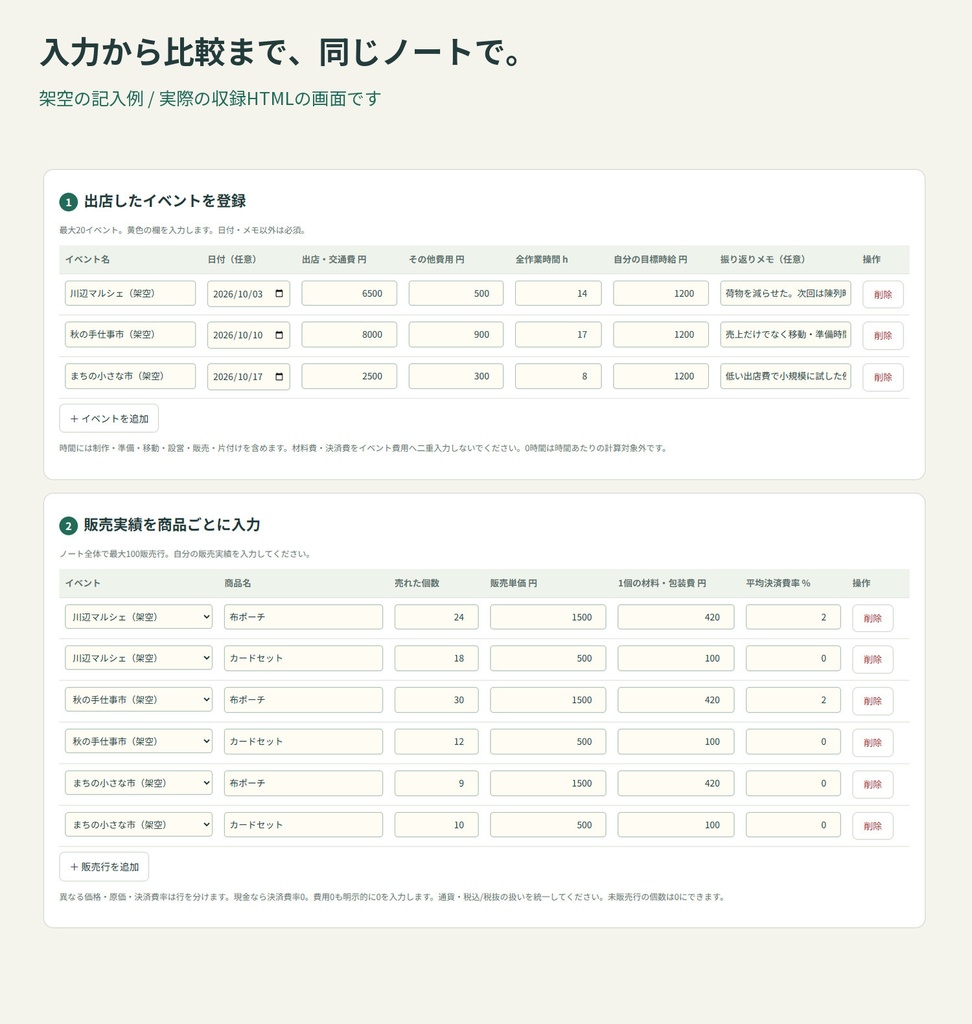Open event dropdown for まちの小さな市 カードセット row
Screen dimensions: 972x1024
(x=138, y=825)
